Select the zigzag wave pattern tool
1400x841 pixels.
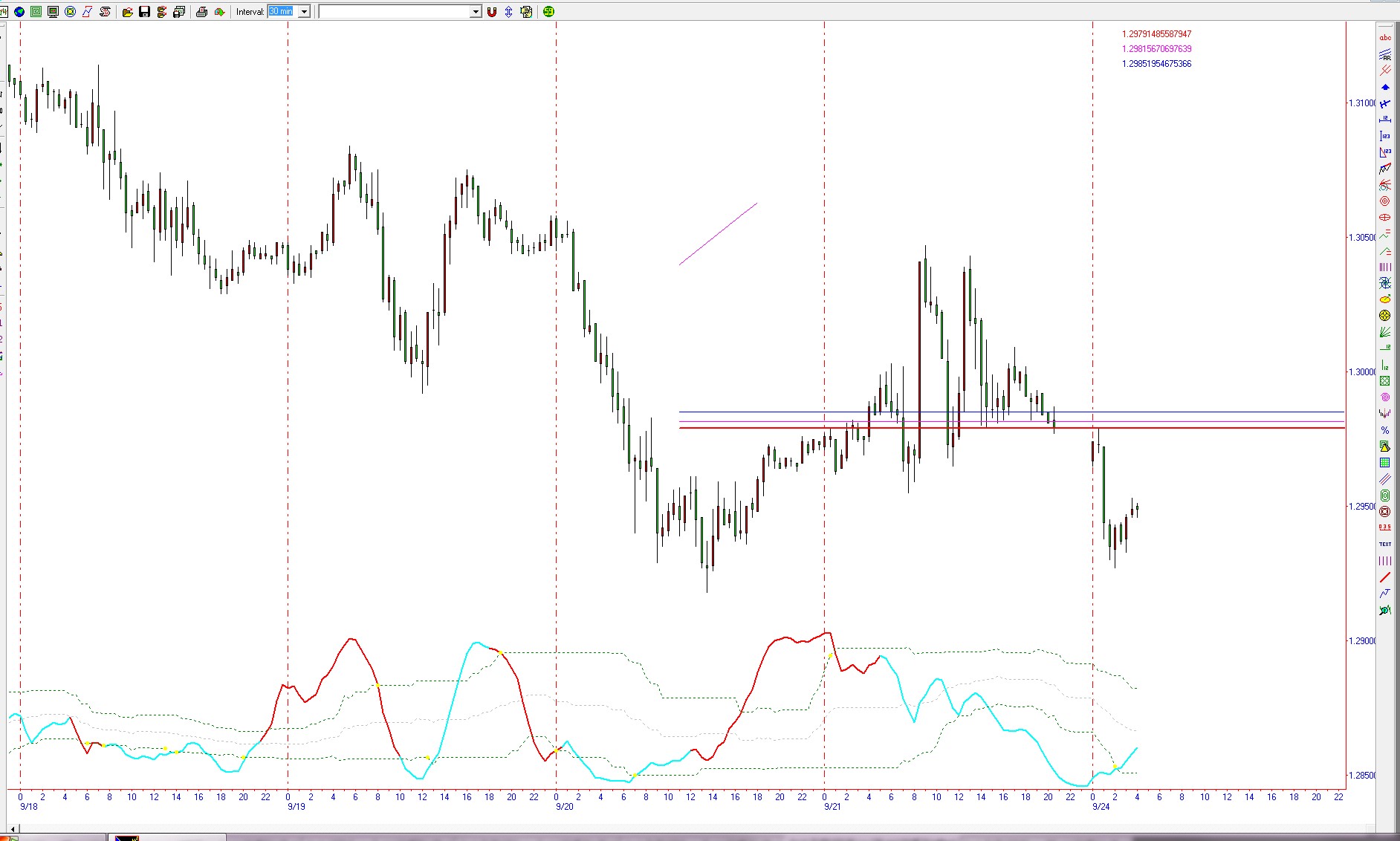pos(1385,169)
